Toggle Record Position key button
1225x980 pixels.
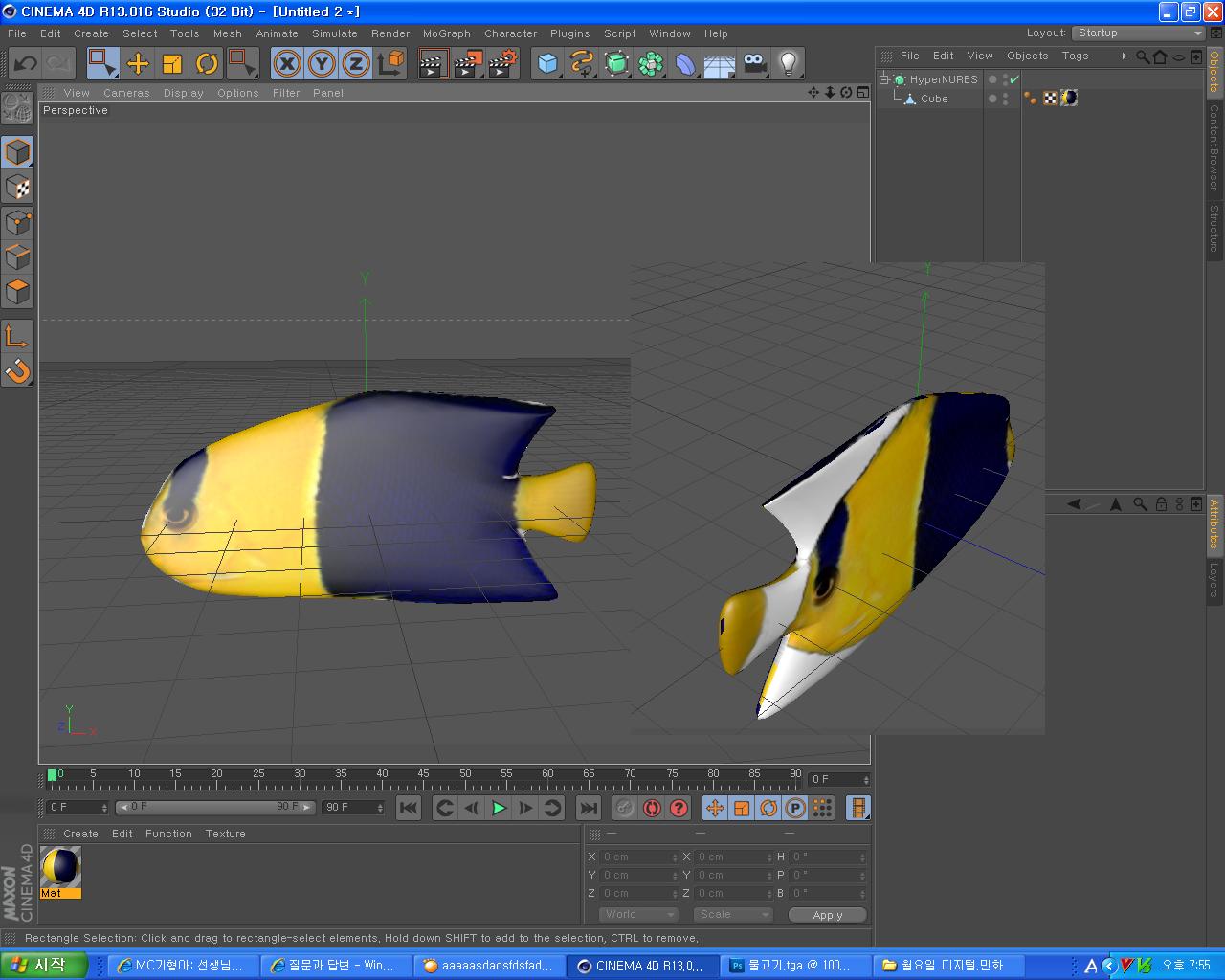click(x=715, y=809)
